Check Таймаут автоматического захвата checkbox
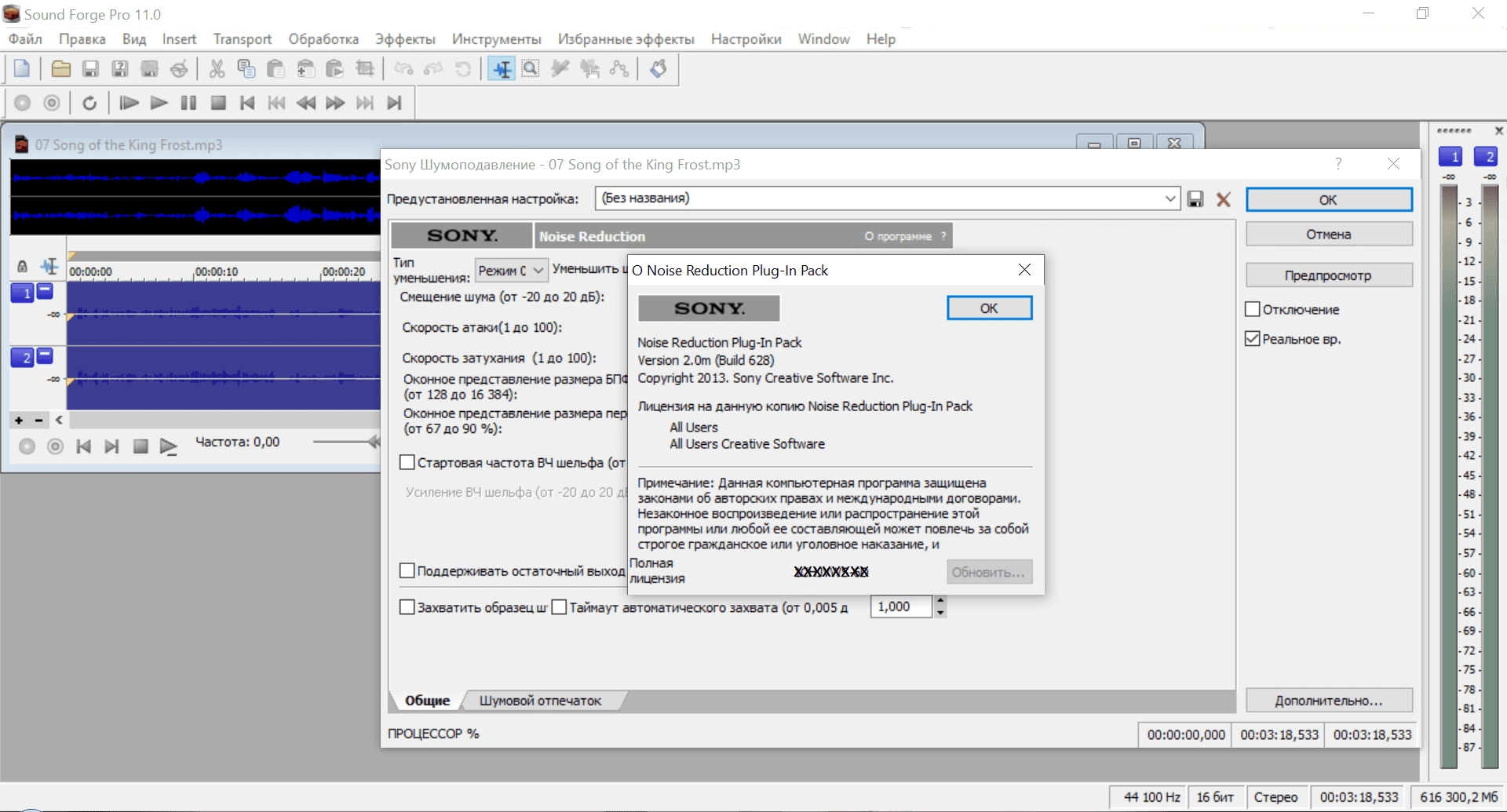 click(560, 607)
